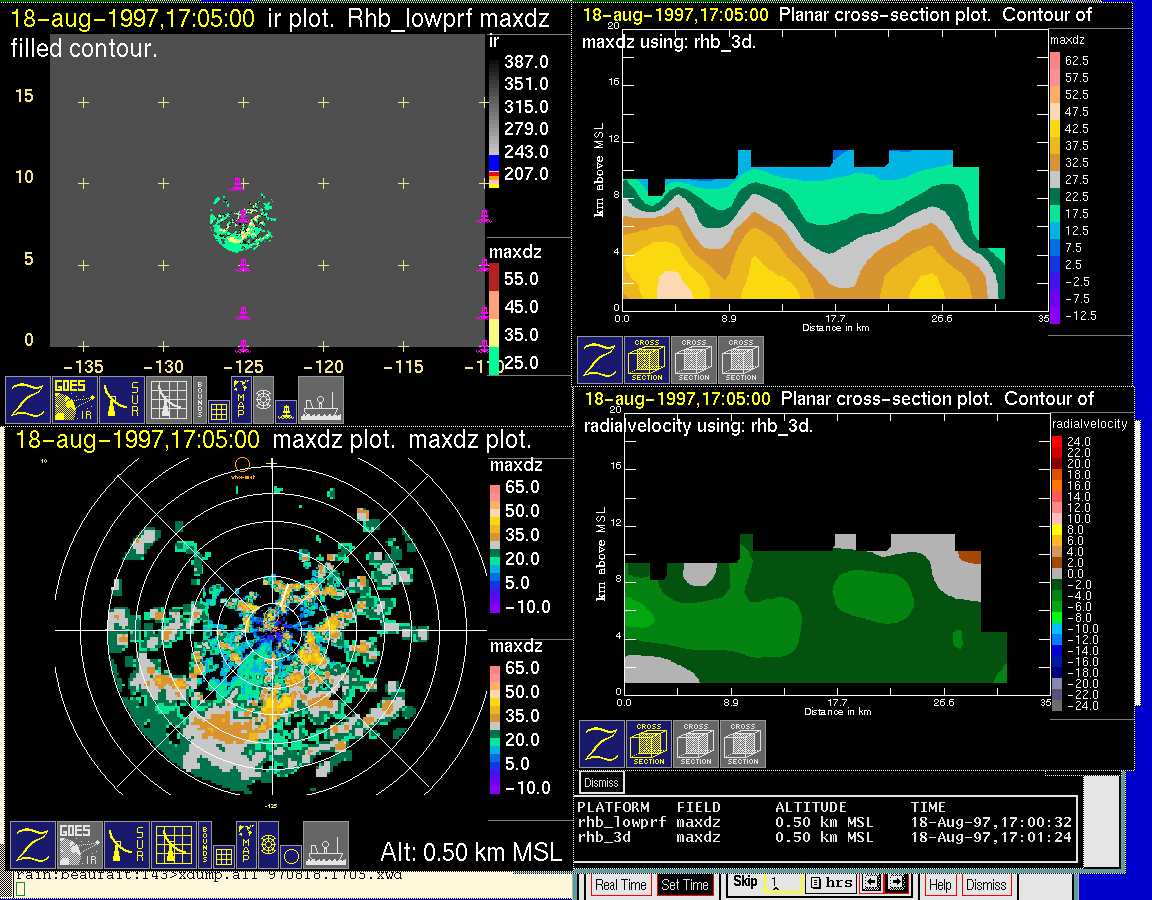Viewport: 1152px width, 900px height.
Task: Dismiss the platform field info panel
Action: tap(601, 782)
